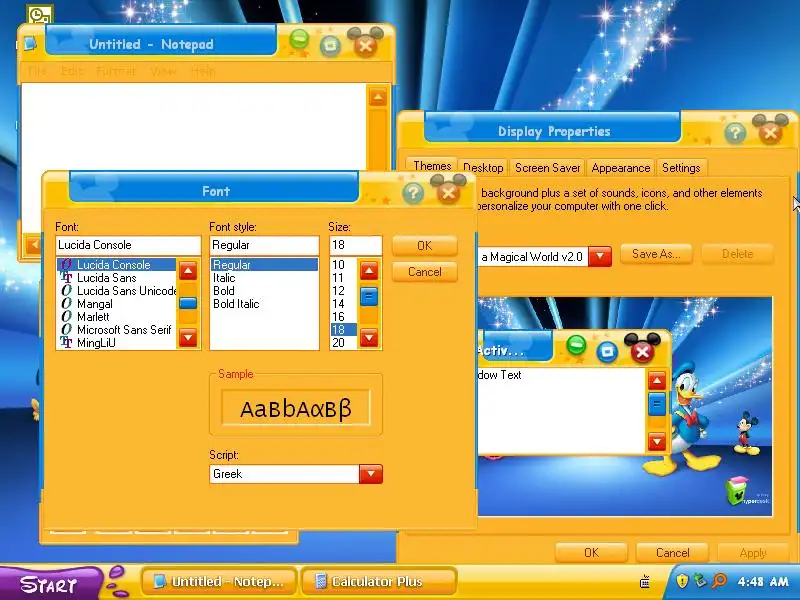Open the Appearance tab
This screenshot has width=800, height=600.
(620, 168)
